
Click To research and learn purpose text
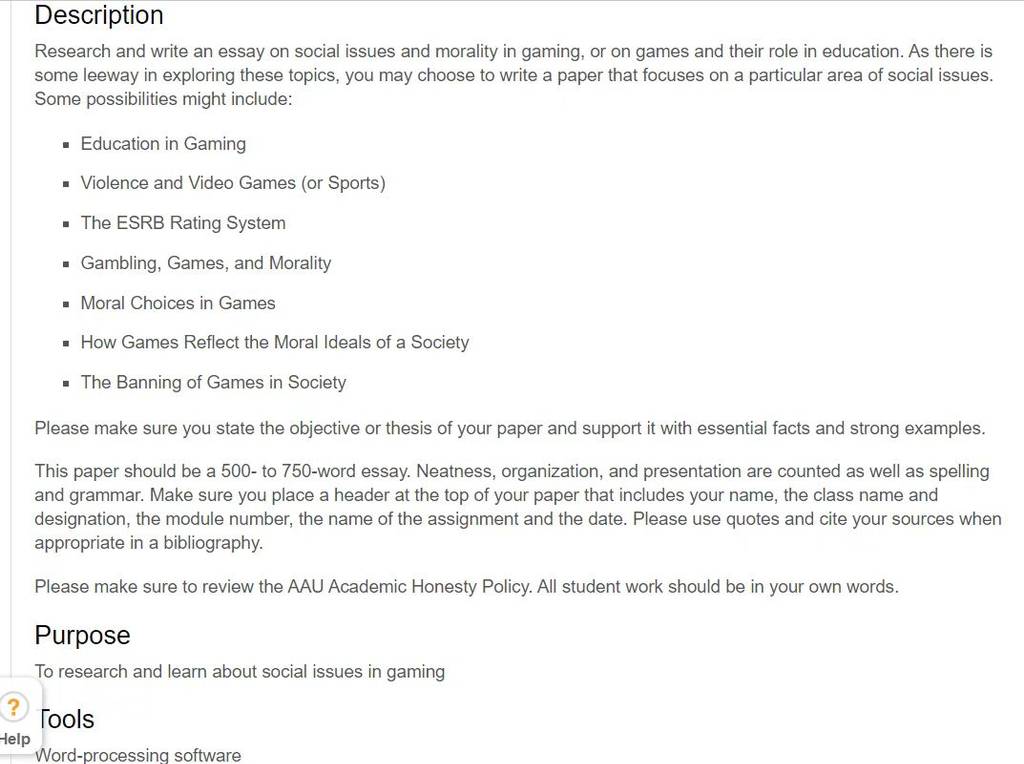(240, 671)
